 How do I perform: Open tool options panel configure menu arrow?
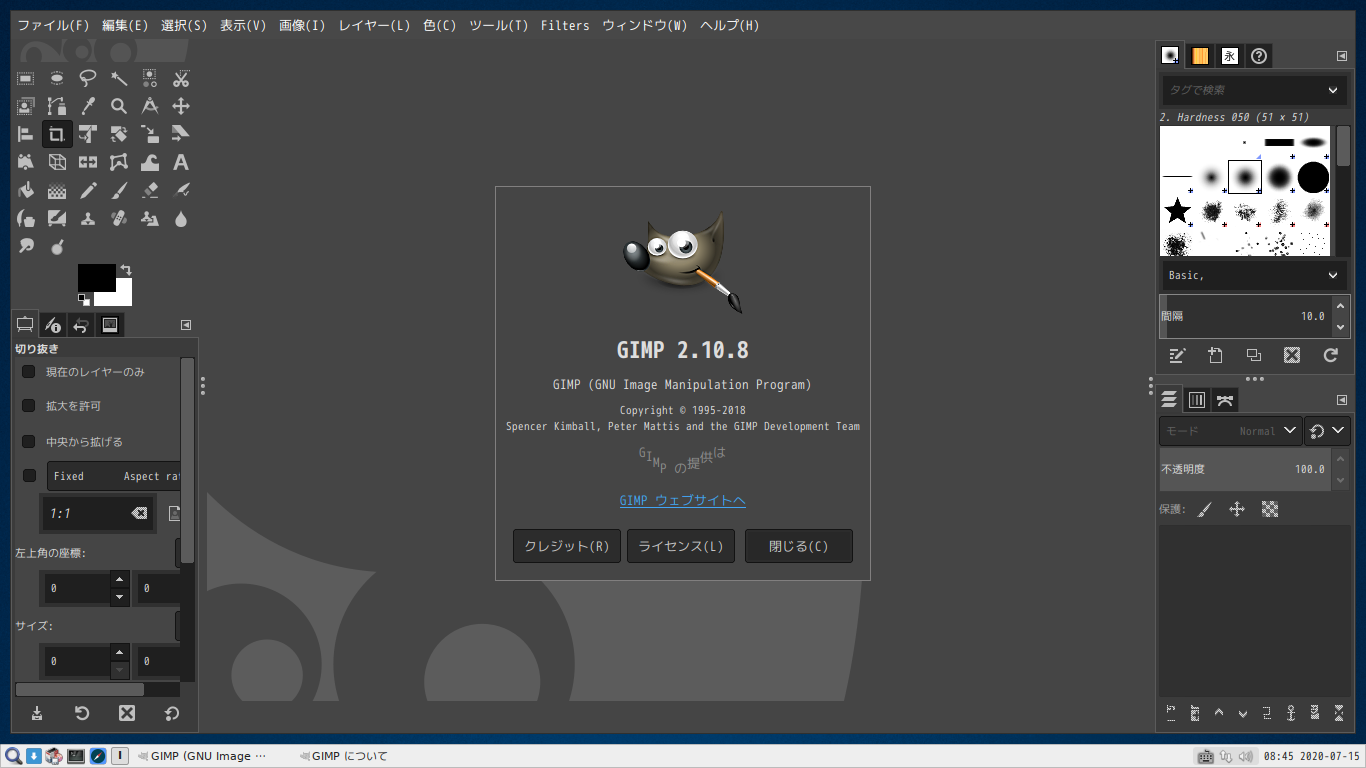pos(186,325)
